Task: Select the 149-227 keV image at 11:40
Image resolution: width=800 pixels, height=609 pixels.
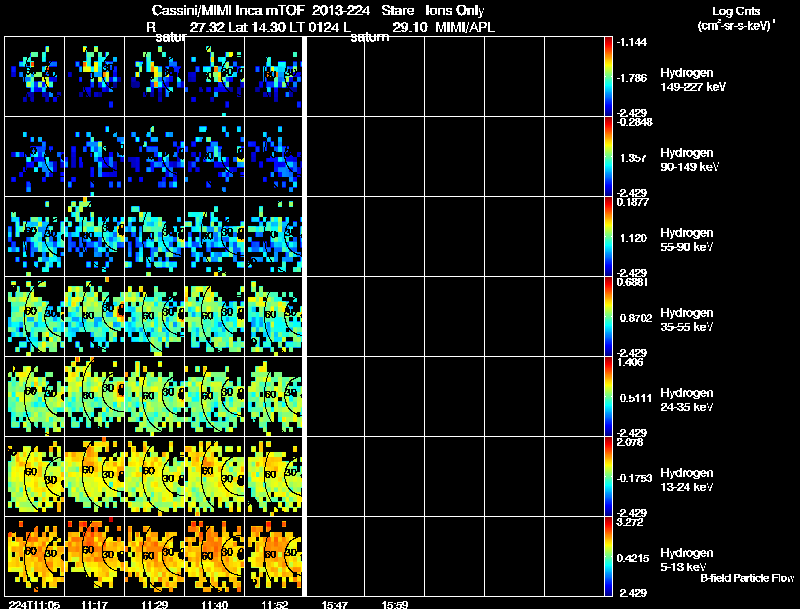Action: pyautogui.click(x=214, y=76)
